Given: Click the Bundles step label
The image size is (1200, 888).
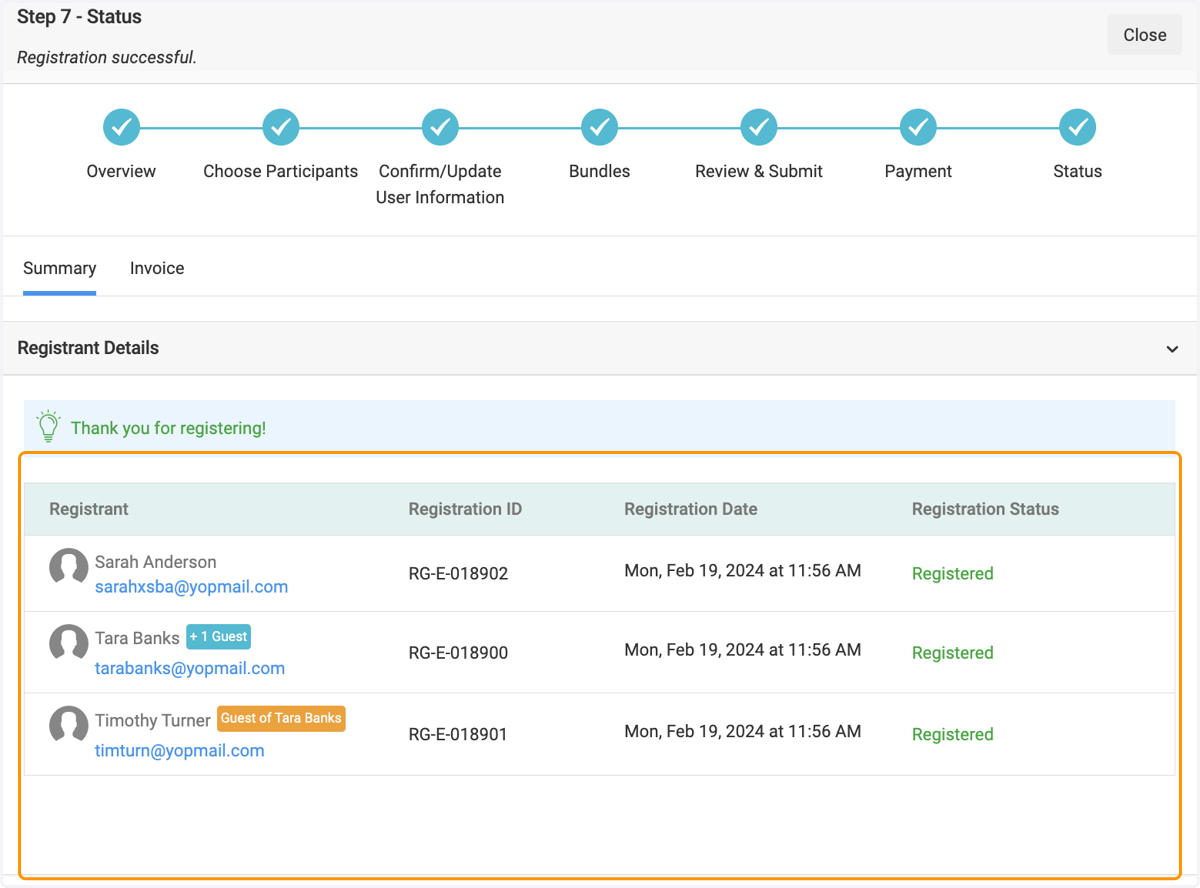Looking at the screenshot, I should point(600,171).
